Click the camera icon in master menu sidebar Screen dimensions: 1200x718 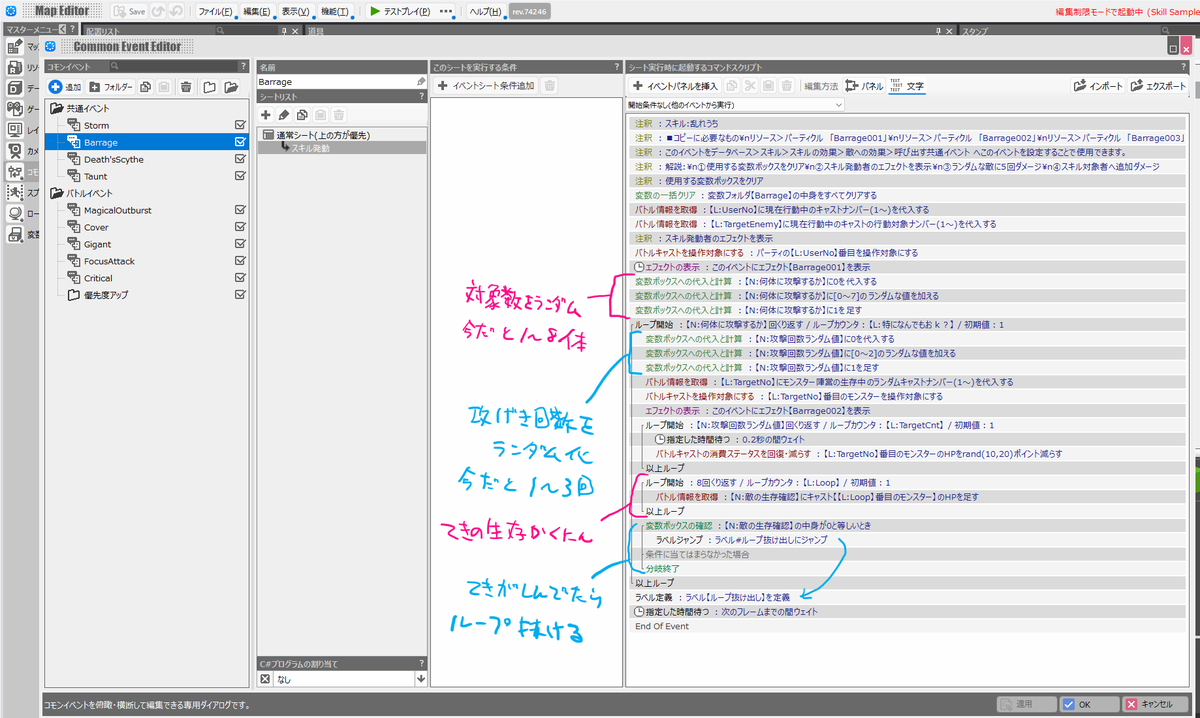click(17, 151)
